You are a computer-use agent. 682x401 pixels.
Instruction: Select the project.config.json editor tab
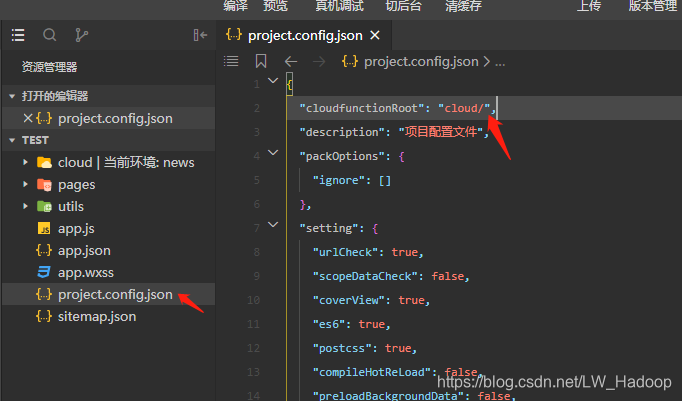(304, 35)
